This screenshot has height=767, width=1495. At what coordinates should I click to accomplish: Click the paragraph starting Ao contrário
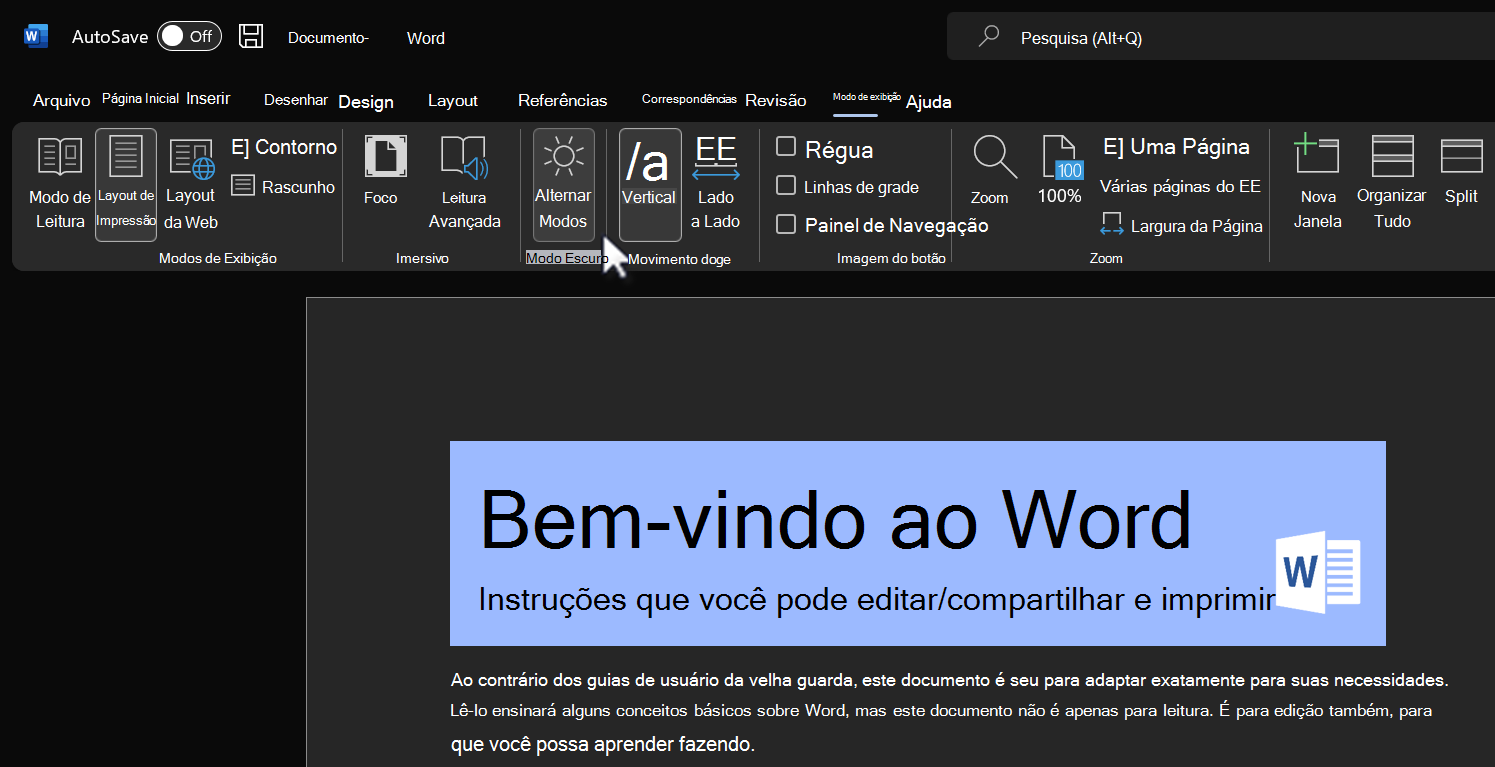point(949,681)
